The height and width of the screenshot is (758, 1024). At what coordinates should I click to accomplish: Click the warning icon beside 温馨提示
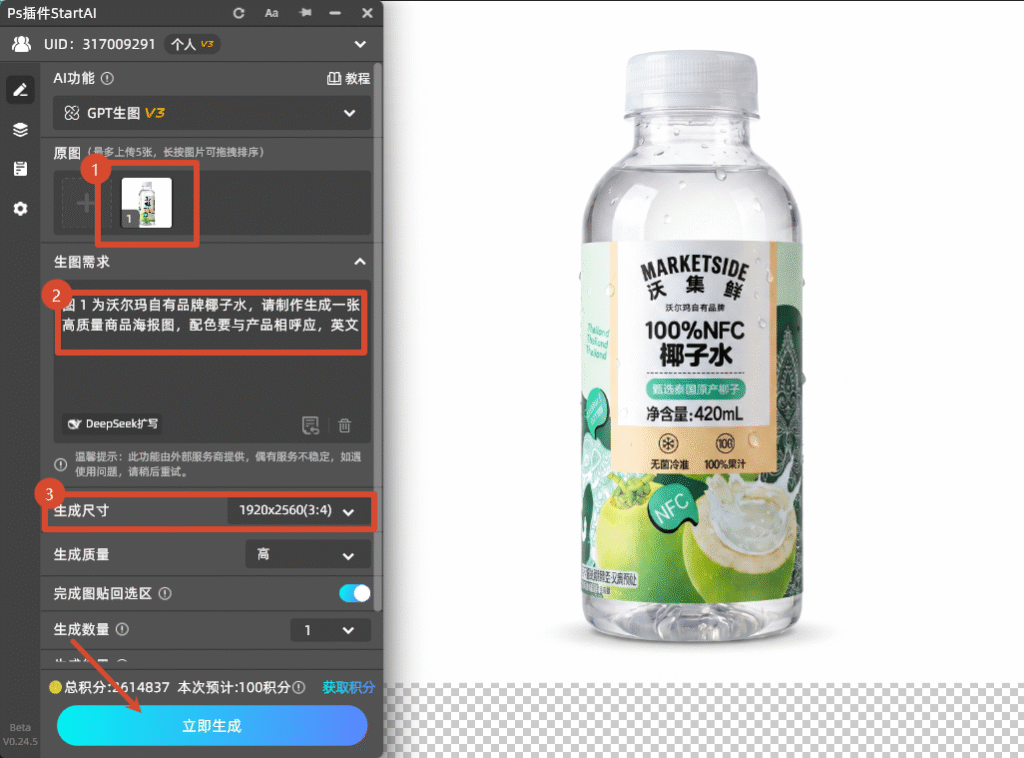point(60,464)
